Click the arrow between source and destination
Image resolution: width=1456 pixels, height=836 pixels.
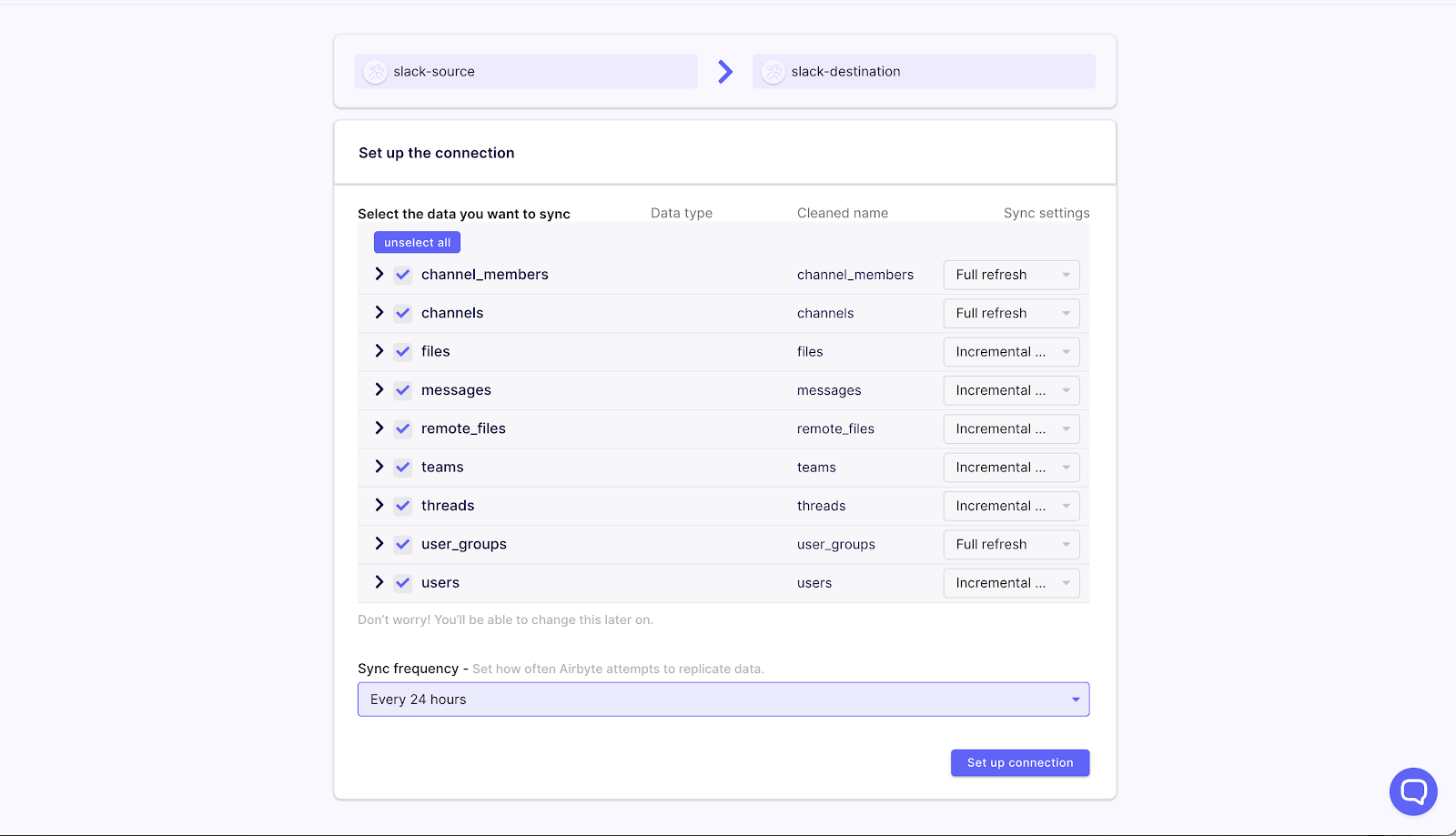click(724, 71)
